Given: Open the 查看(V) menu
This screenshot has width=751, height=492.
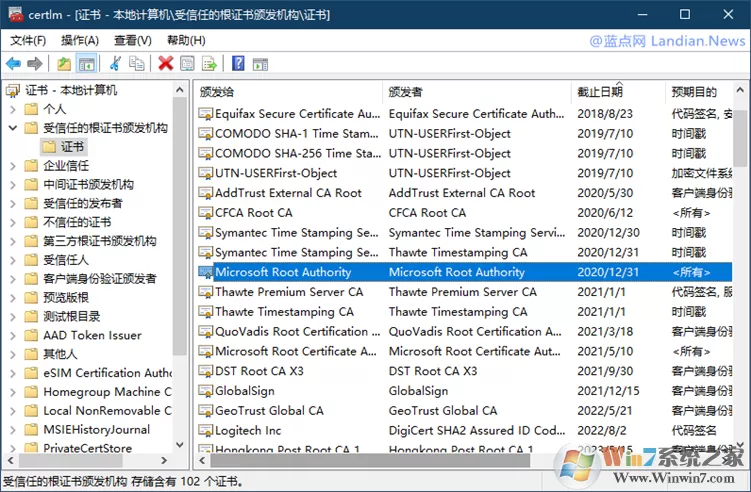Looking at the screenshot, I should coord(133,41).
